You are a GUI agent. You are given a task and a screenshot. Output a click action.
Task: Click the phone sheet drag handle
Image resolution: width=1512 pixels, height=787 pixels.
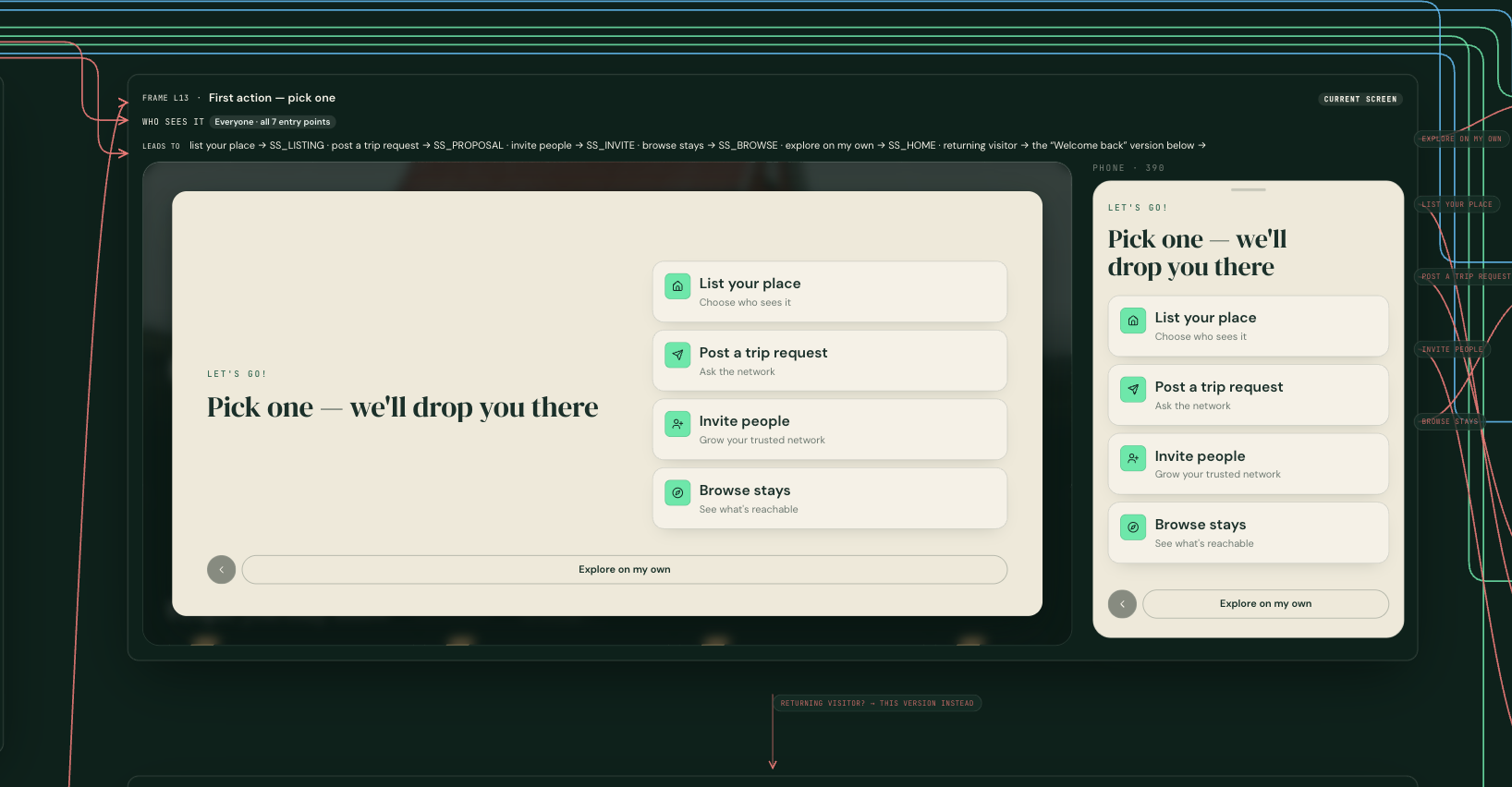point(1249,189)
